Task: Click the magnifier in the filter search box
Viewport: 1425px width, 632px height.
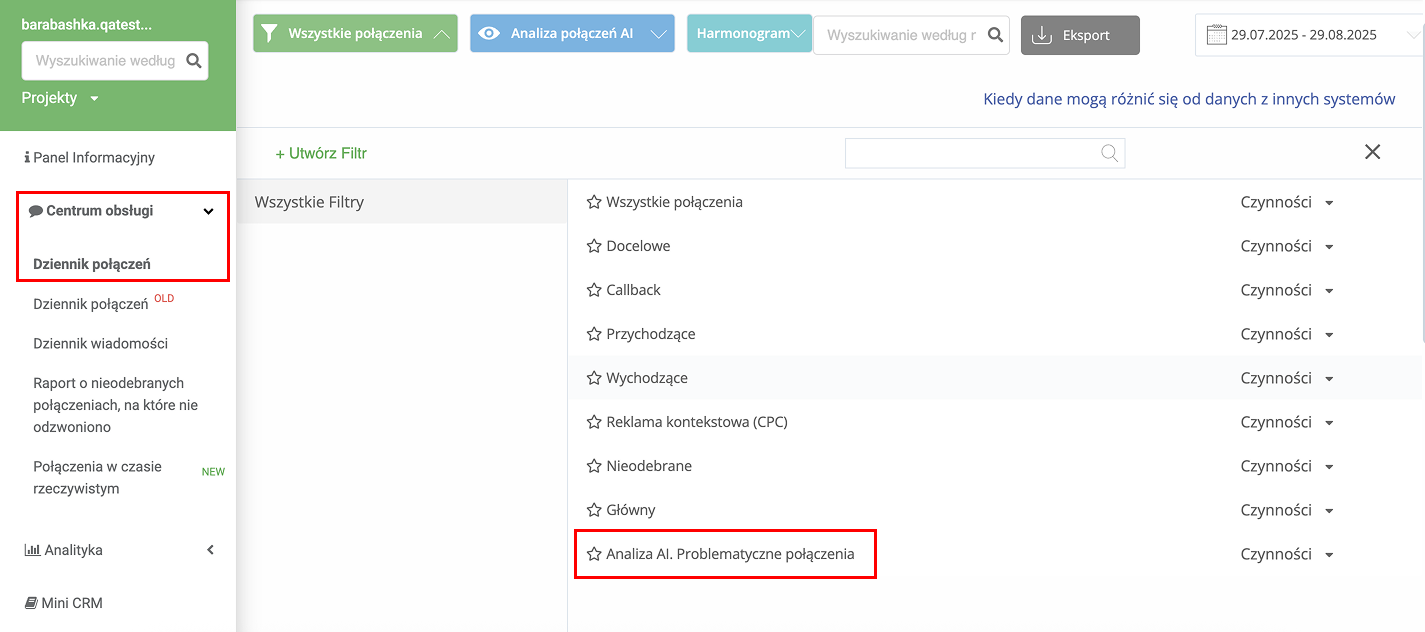Action: 1109,153
